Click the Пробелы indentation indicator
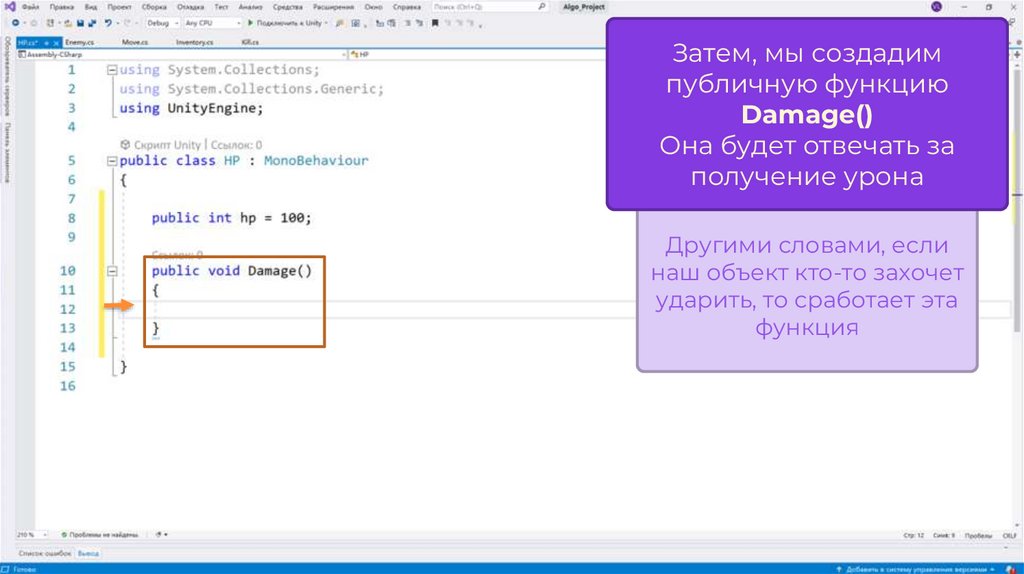 click(x=978, y=535)
